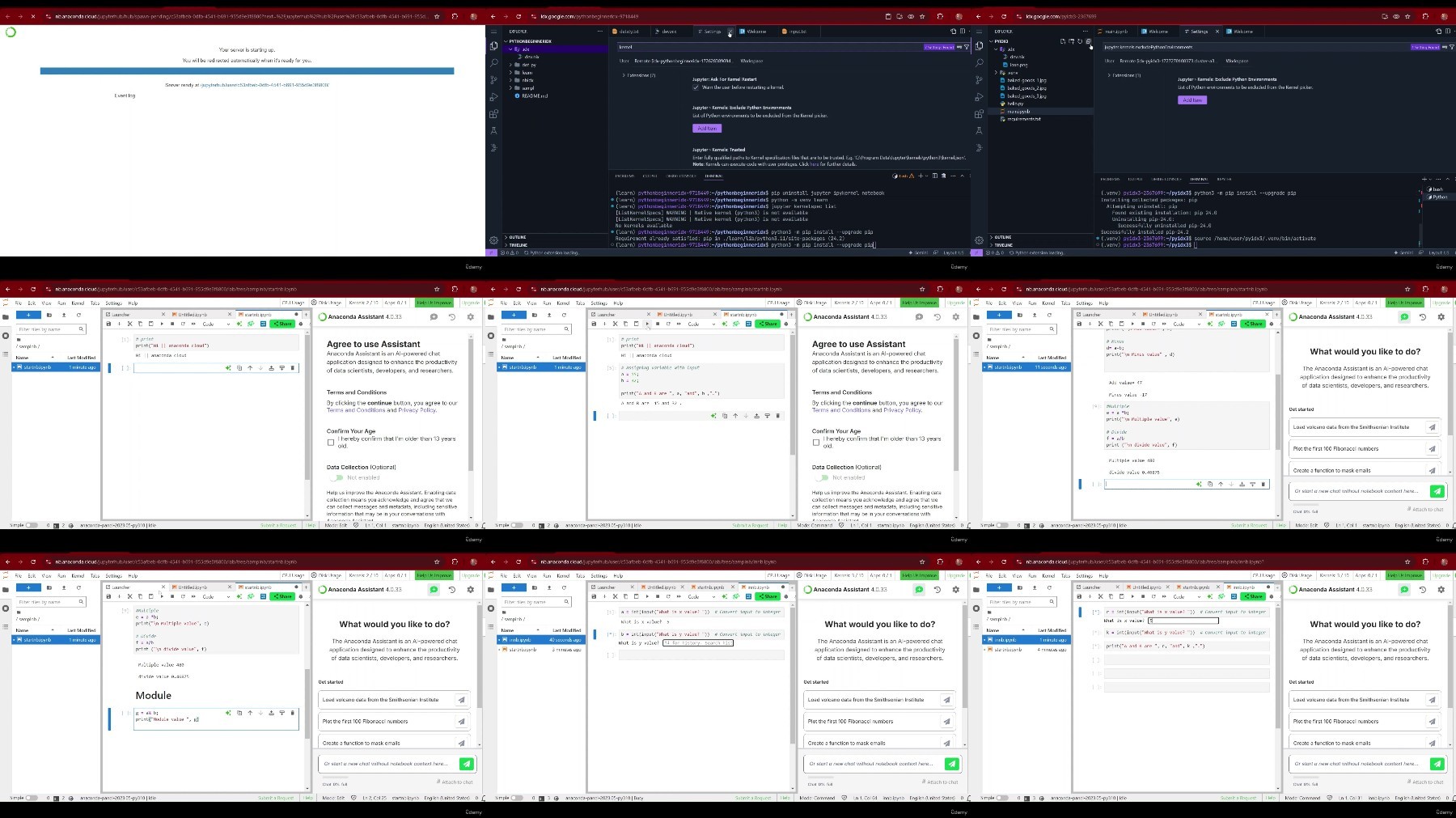Image resolution: width=1456 pixels, height=818 pixels.
Task: Click green new chat icon in middle-right frame
Action: click(1404, 316)
